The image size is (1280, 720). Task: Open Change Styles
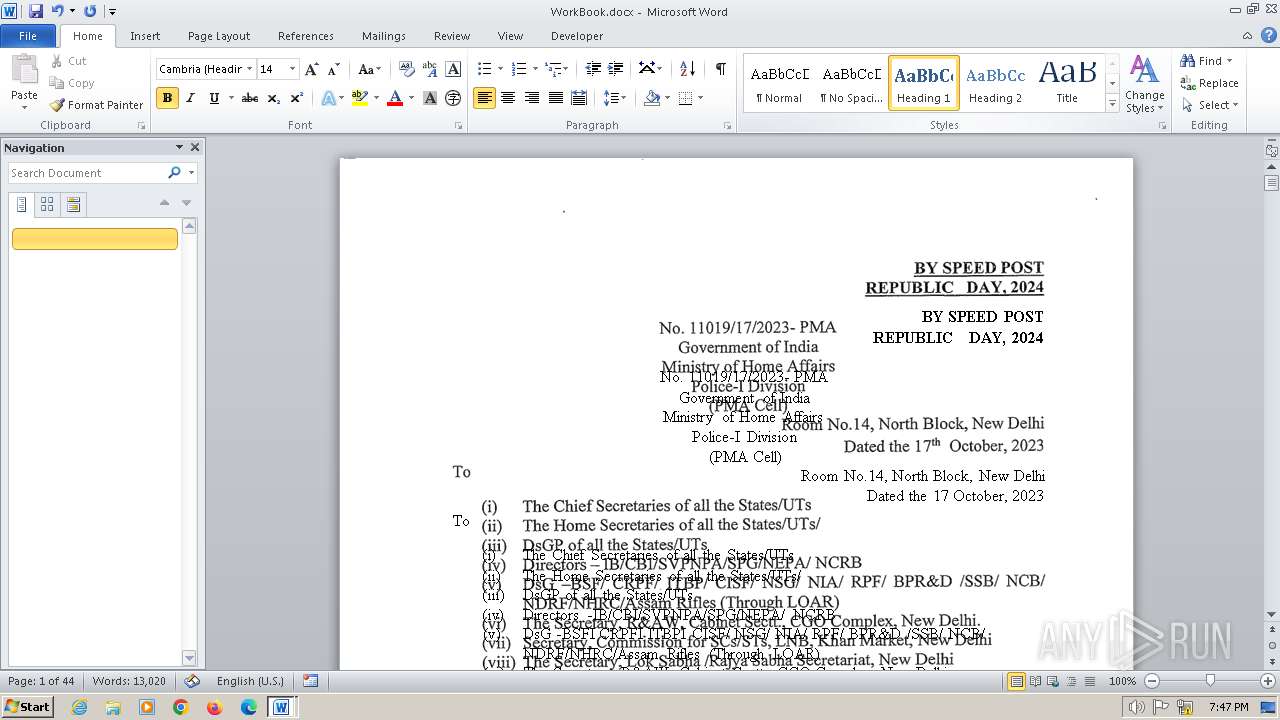pos(1144,84)
